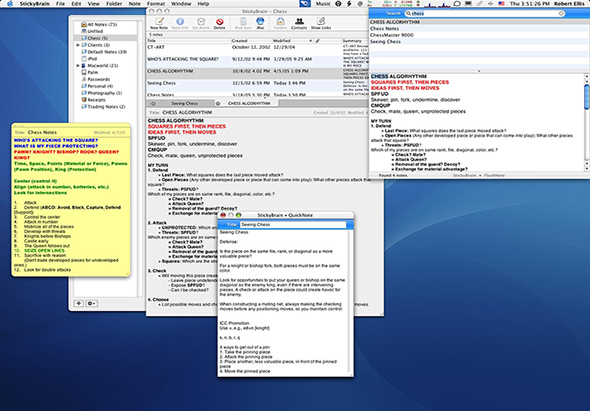590x411 pixels.
Task: Click the user name Robert Ellis
Action: 570,4
